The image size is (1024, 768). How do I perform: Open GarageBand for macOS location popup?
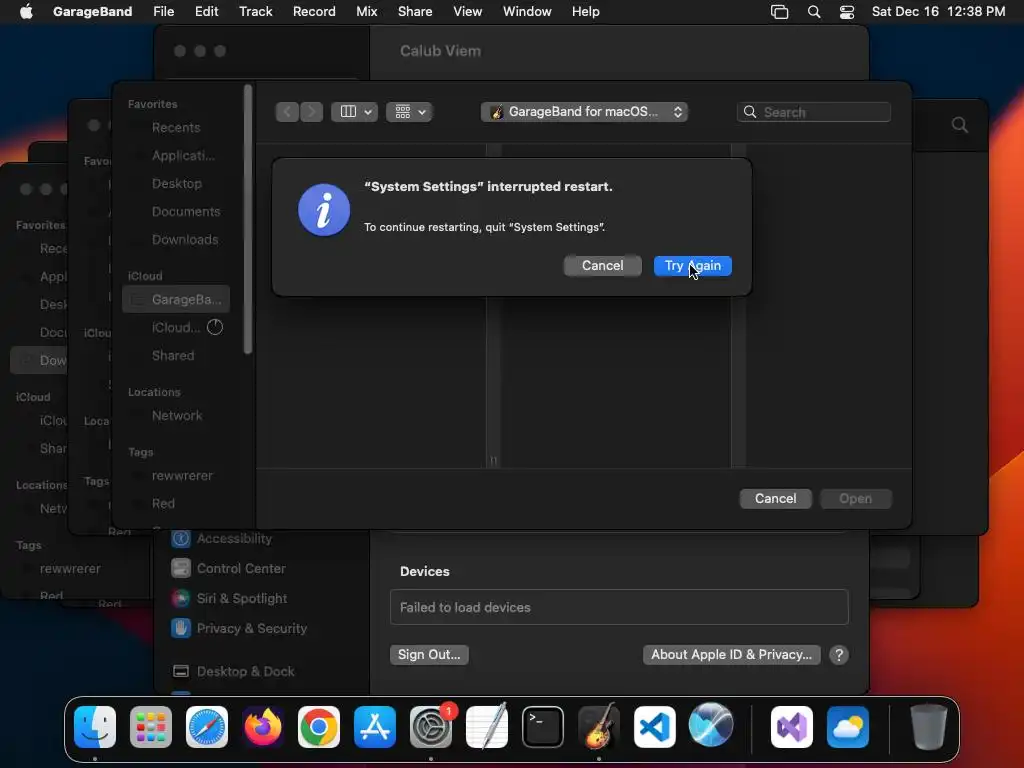[584, 112]
